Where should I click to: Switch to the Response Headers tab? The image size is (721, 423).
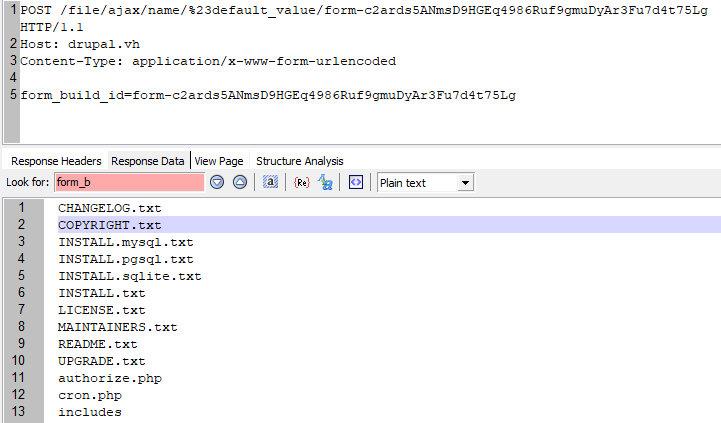(56, 161)
